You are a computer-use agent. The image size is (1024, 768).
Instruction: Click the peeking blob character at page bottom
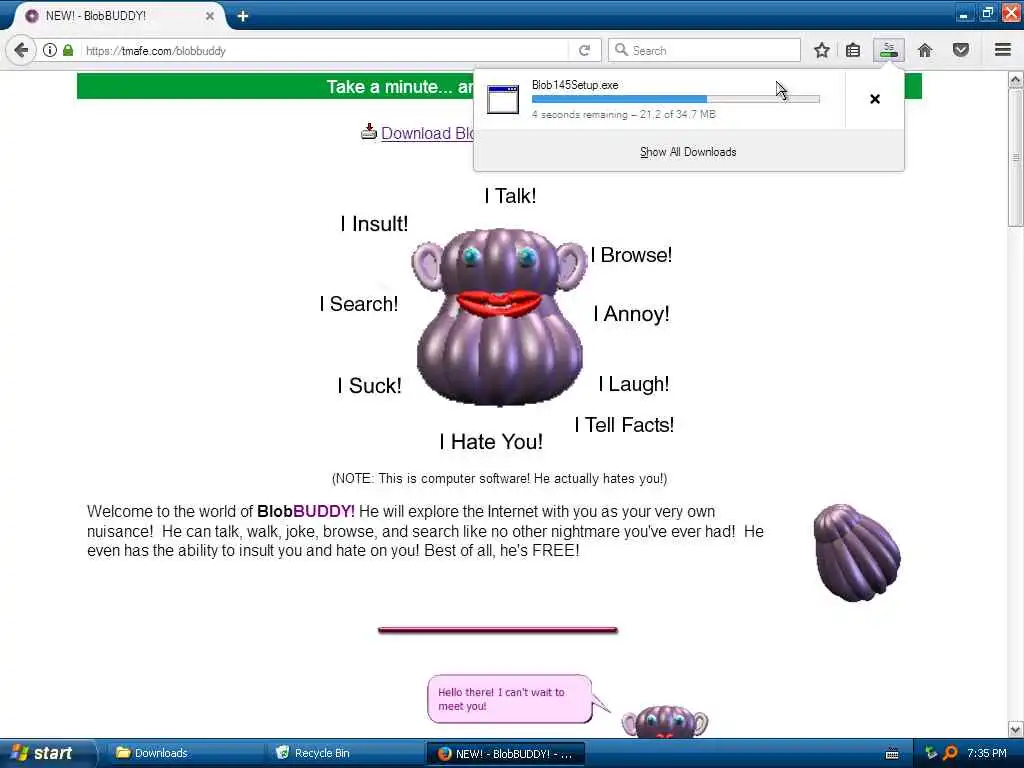coord(665,722)
